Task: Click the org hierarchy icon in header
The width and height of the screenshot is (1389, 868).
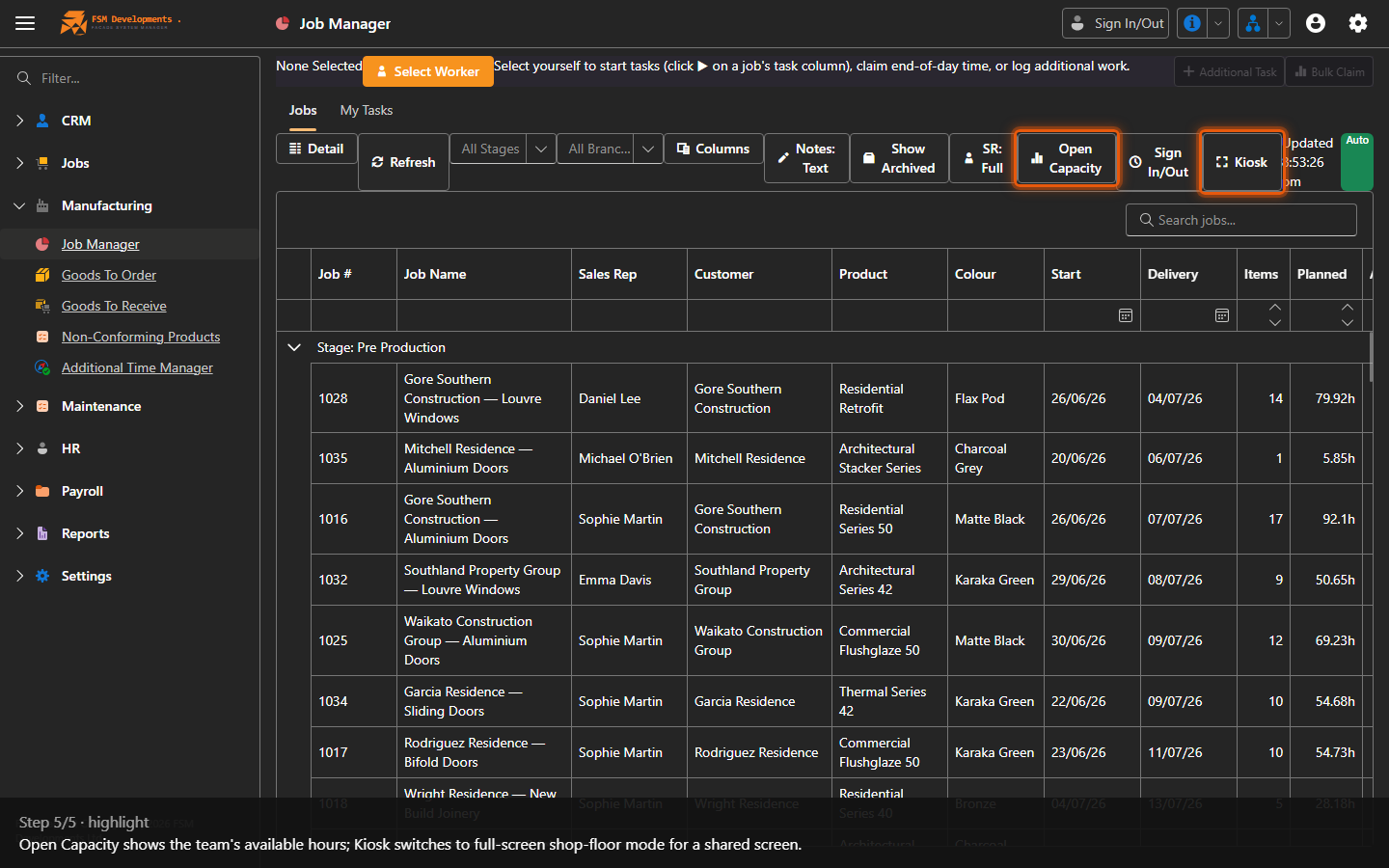Action: coord(1252,23)
